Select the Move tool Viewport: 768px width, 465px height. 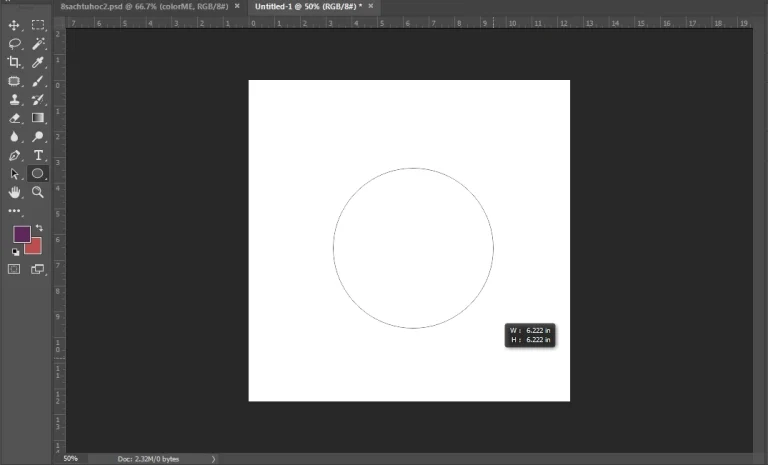tap(14, 25)
